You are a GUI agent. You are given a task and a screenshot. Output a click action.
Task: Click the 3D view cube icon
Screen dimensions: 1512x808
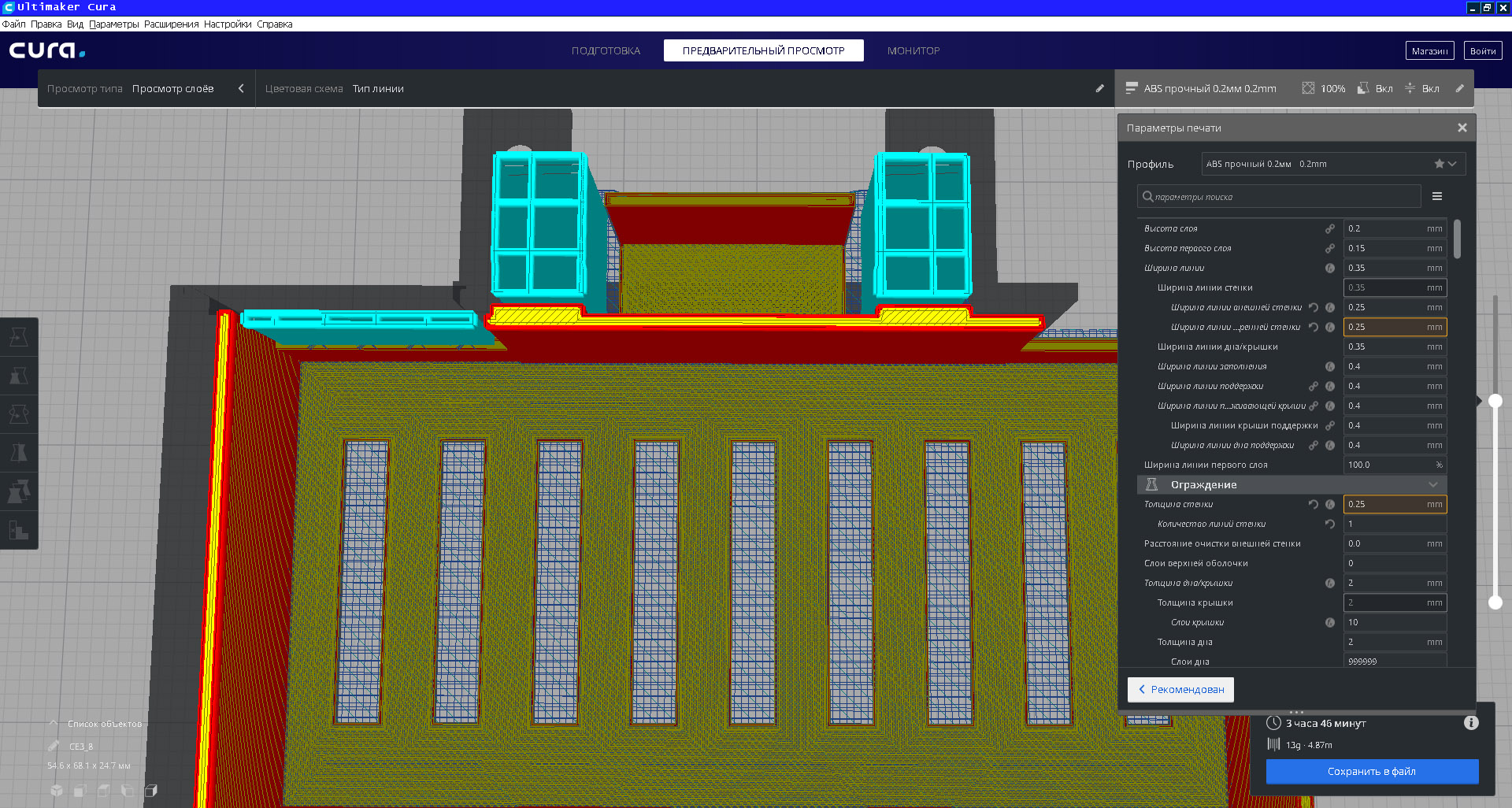click(x=57, y=791)
